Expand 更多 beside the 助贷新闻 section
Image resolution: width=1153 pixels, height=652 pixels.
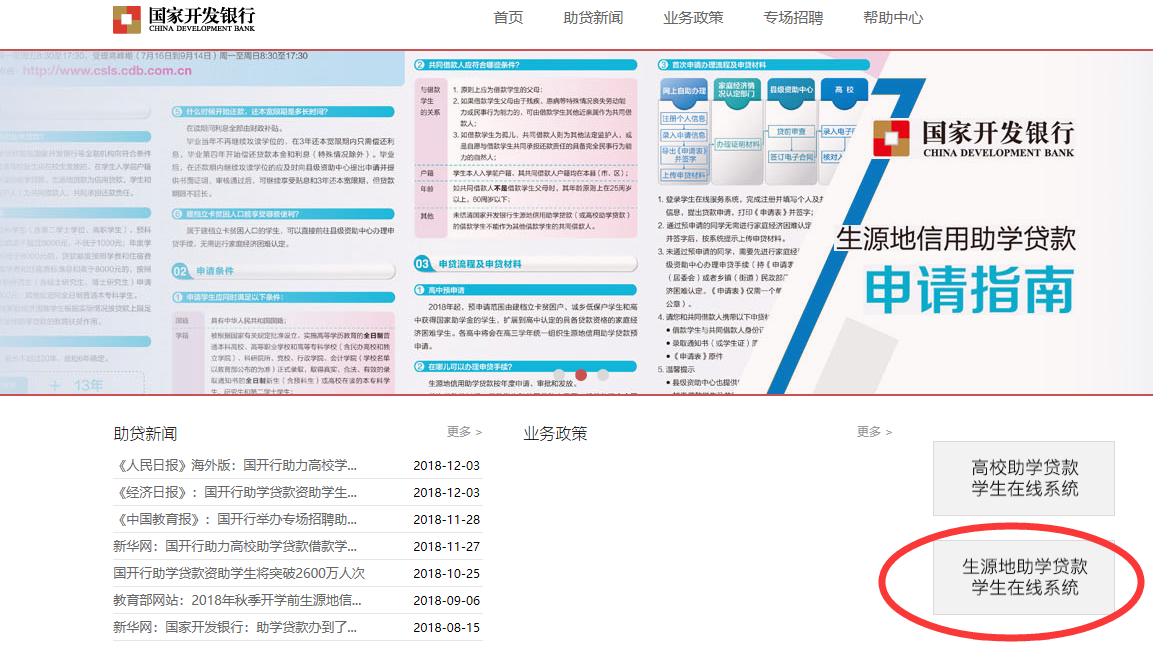(464, 432)
